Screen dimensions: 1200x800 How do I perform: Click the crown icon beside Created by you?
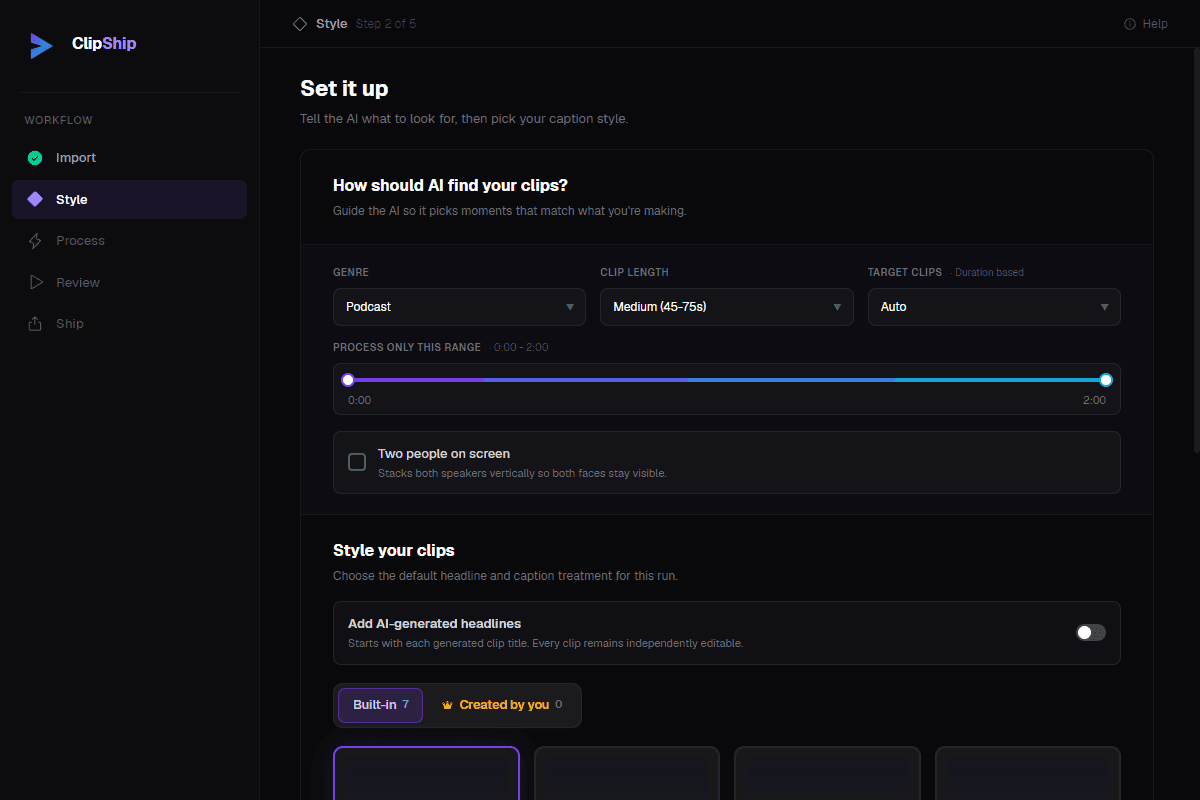(447, 705)
